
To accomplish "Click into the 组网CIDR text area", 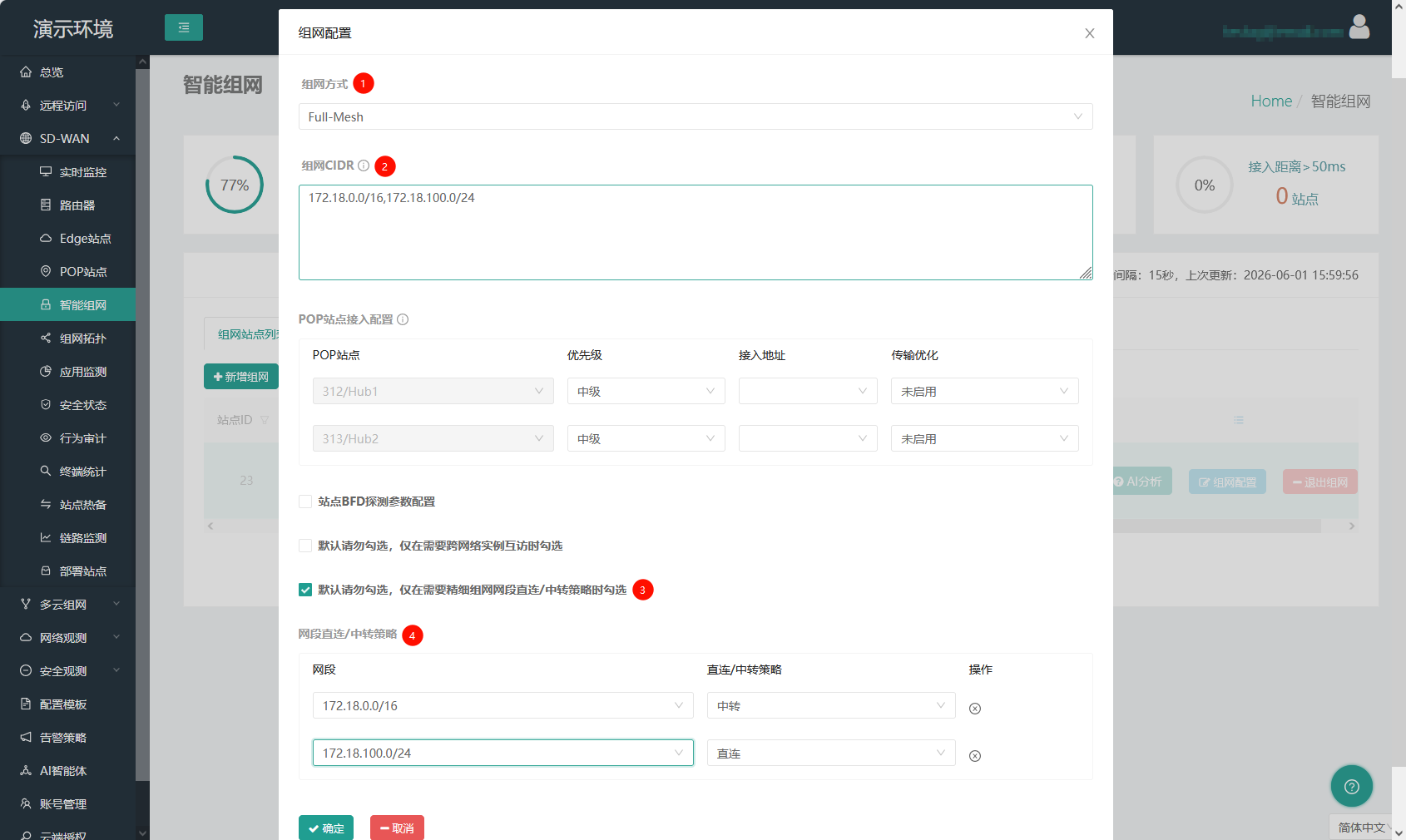I will tap(696, 232).
